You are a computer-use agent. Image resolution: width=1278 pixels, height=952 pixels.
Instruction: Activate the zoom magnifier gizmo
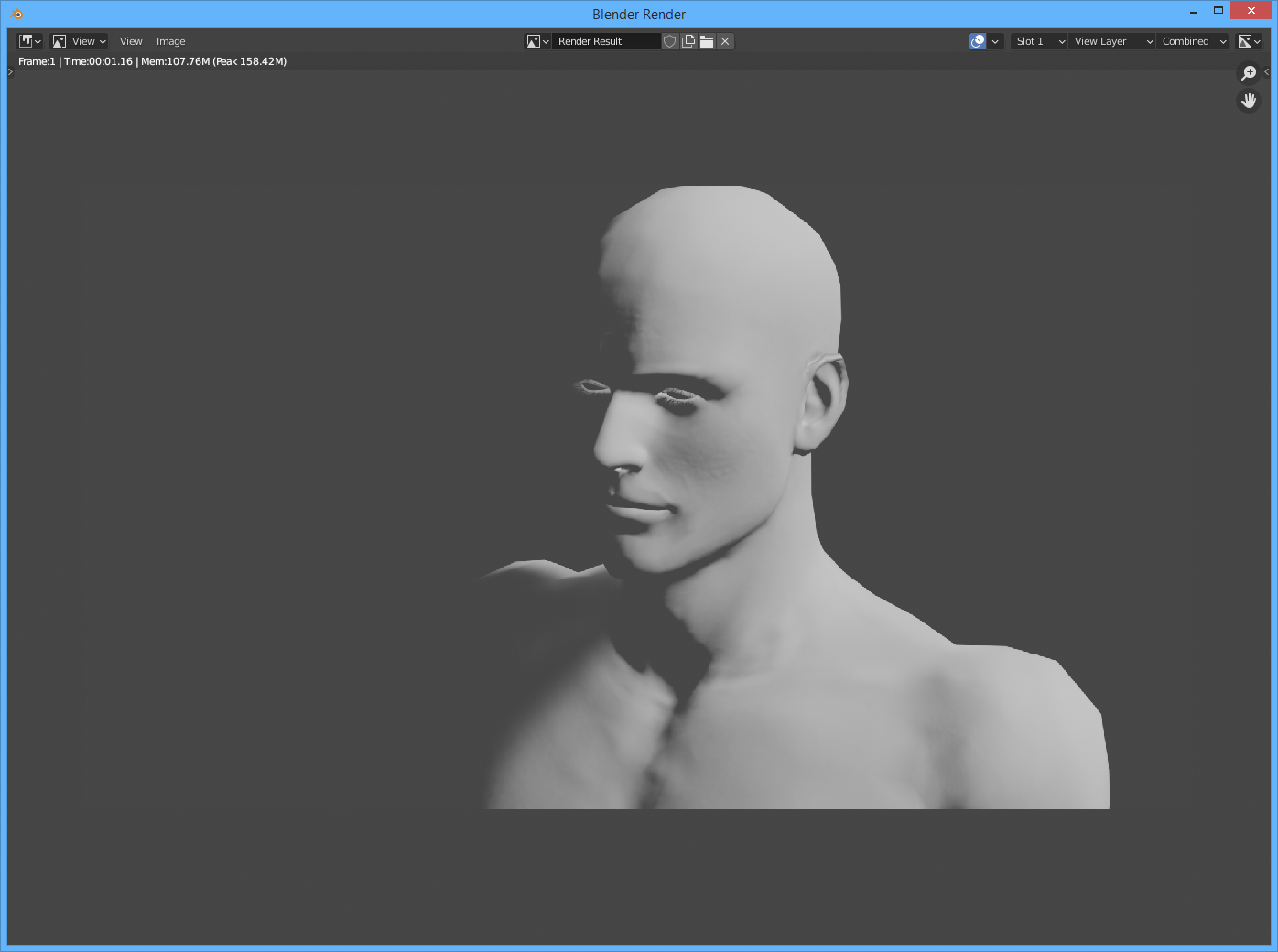pyautogui.click(x=1249, y=72)
